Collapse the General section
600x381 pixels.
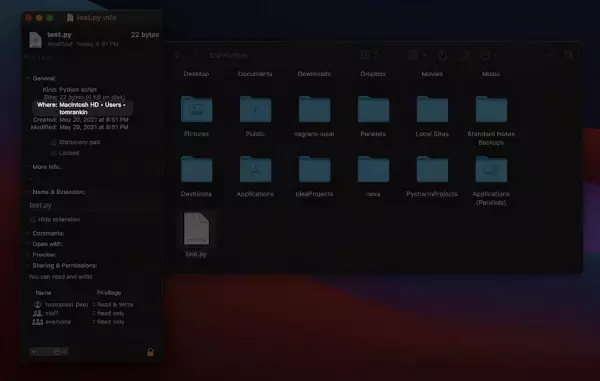(x=28, y=78)
